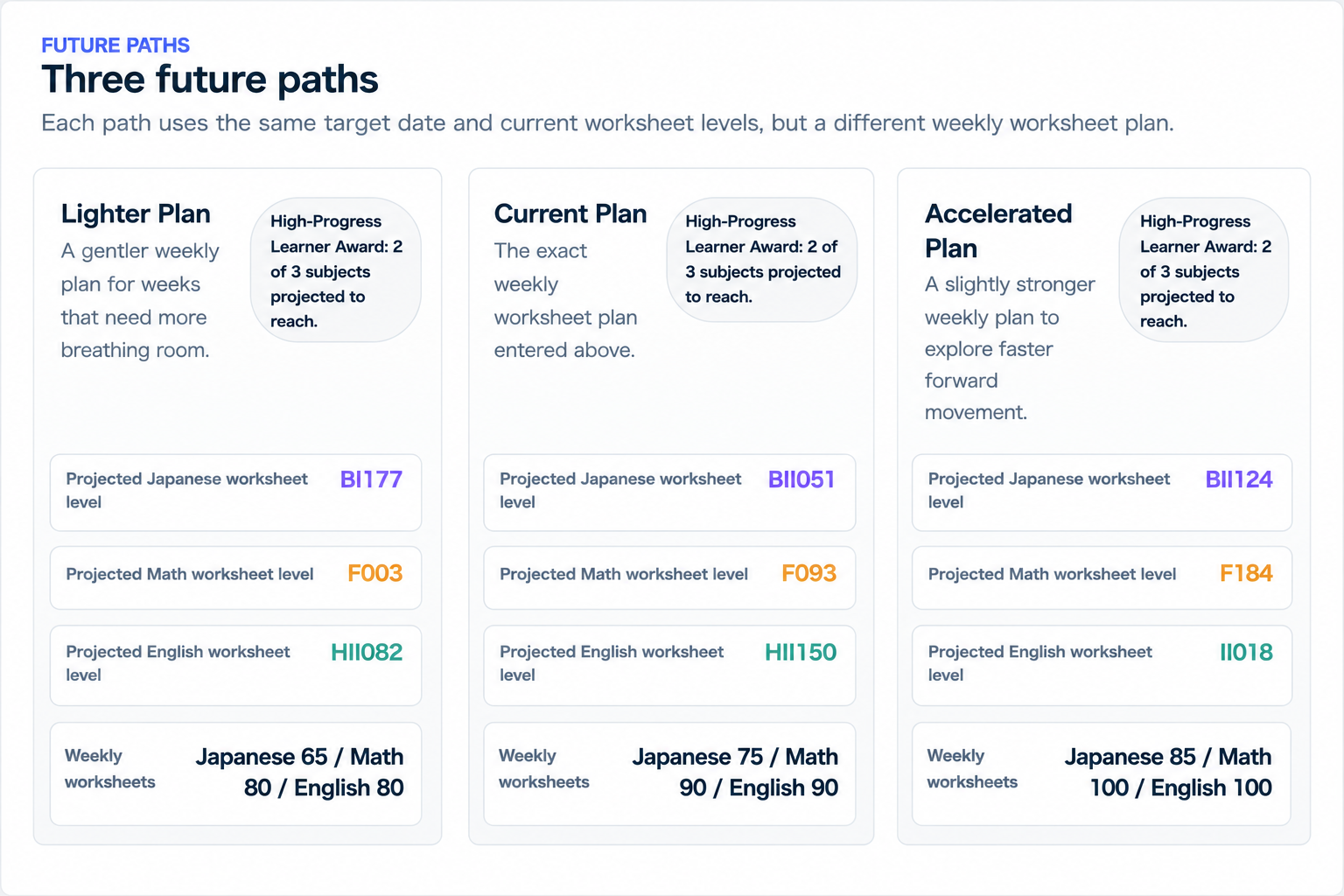Click the FUTURE PATHS section label

[115, 45]
